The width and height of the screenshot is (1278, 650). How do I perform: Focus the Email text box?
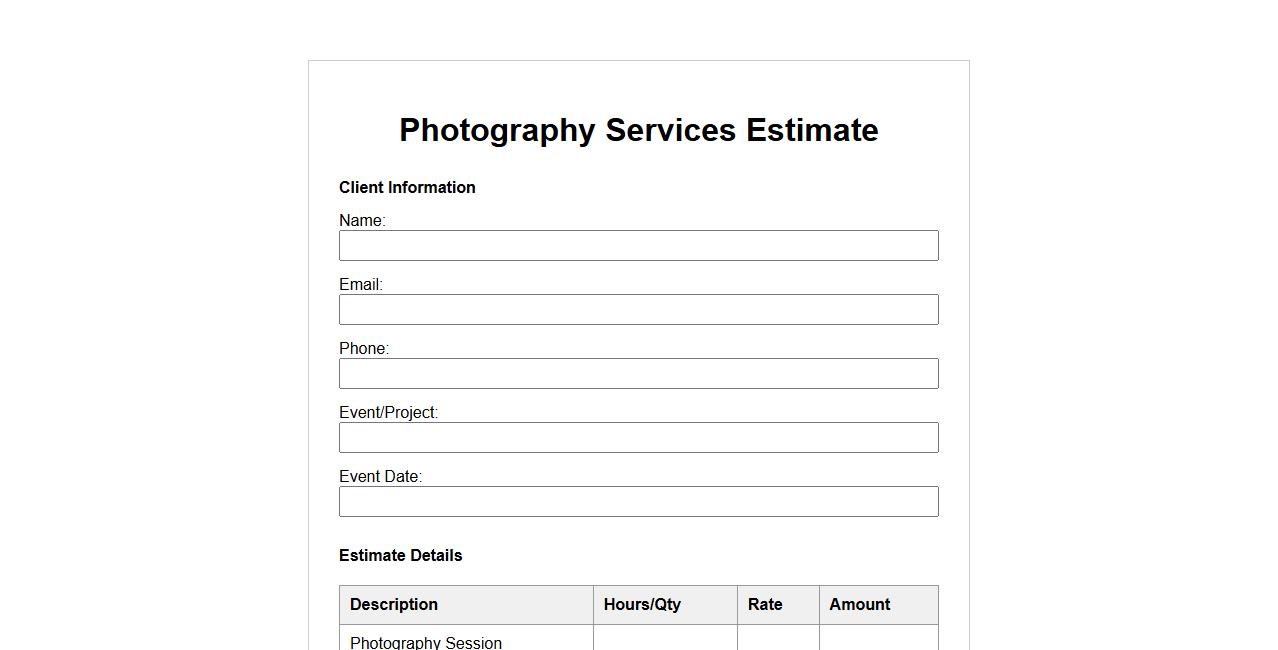click(x=638, y=310)
